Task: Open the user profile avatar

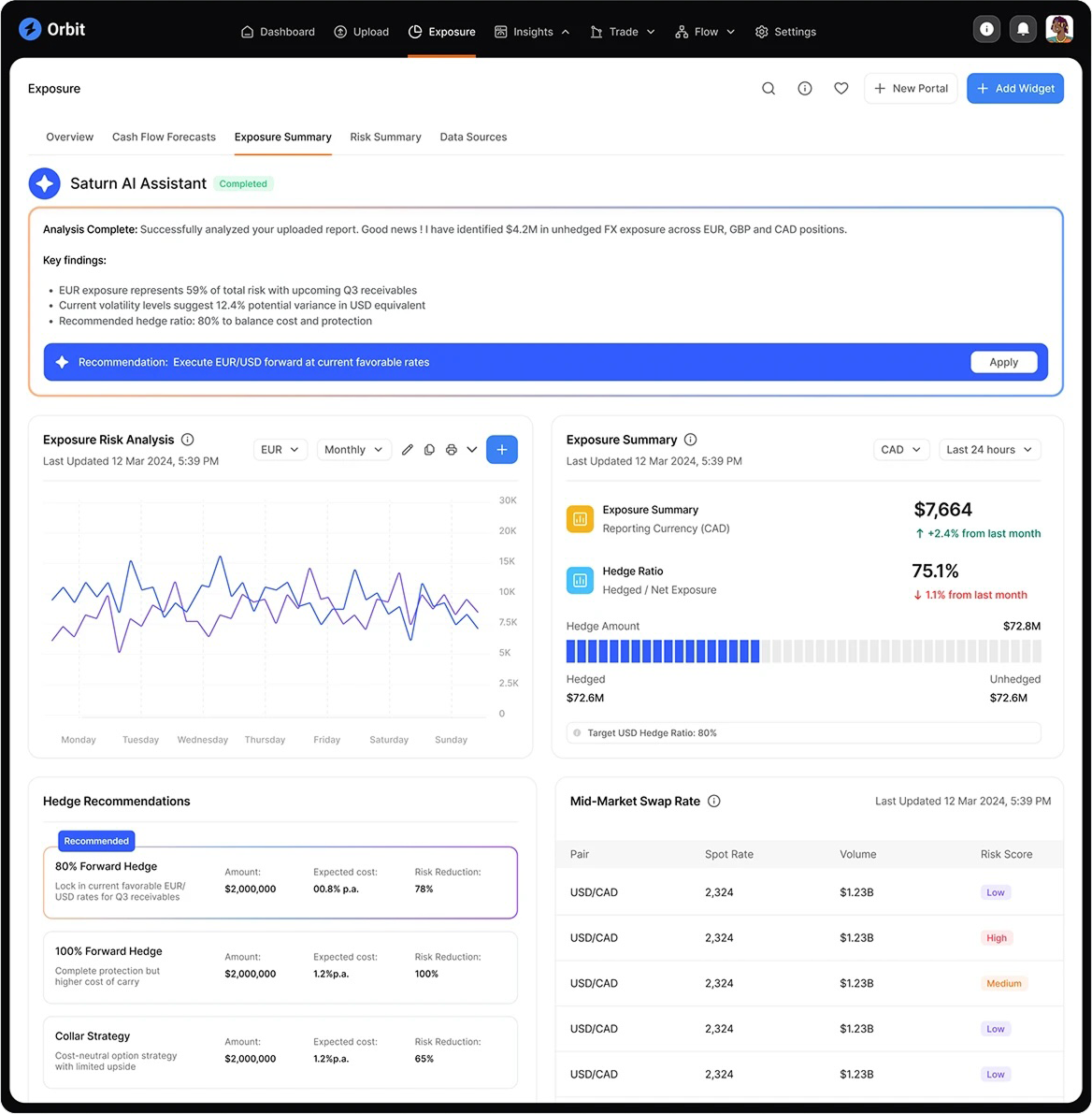Action: tap(1059, 30)
